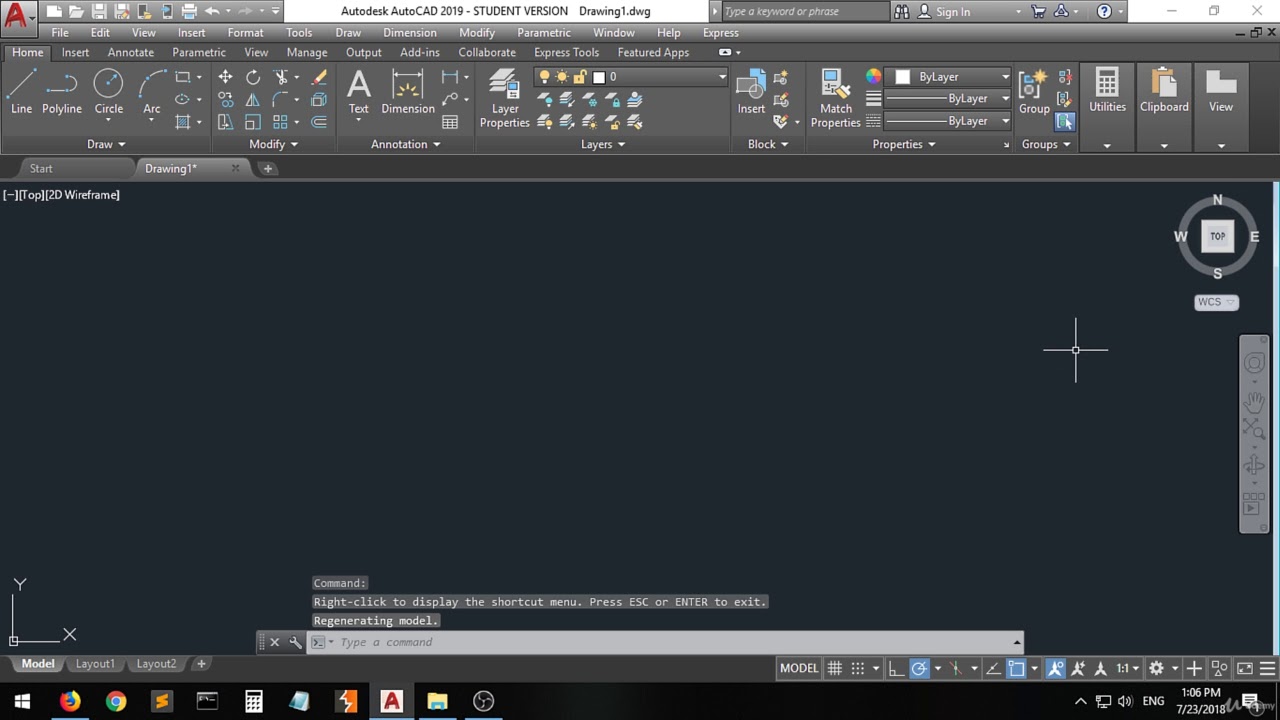Open the Format menu
This screenshot has width=1280, height=720.
tap(245, 32)
